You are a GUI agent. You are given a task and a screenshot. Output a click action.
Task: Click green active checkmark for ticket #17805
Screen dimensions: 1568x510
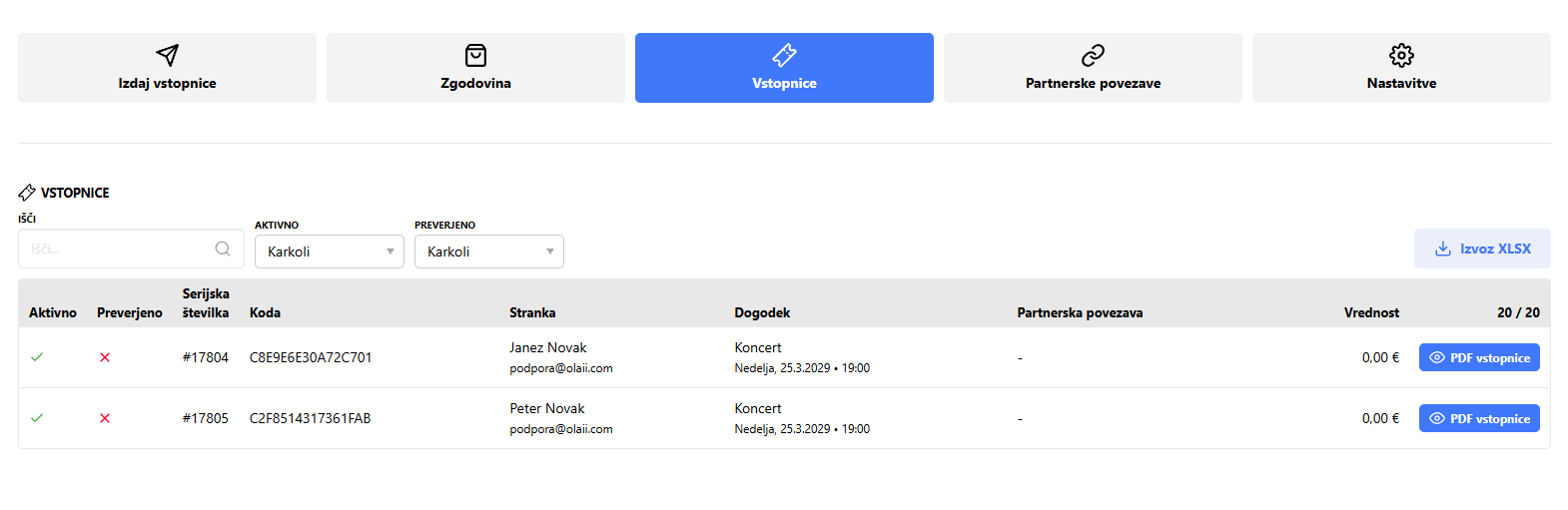[x=37, y=418]
